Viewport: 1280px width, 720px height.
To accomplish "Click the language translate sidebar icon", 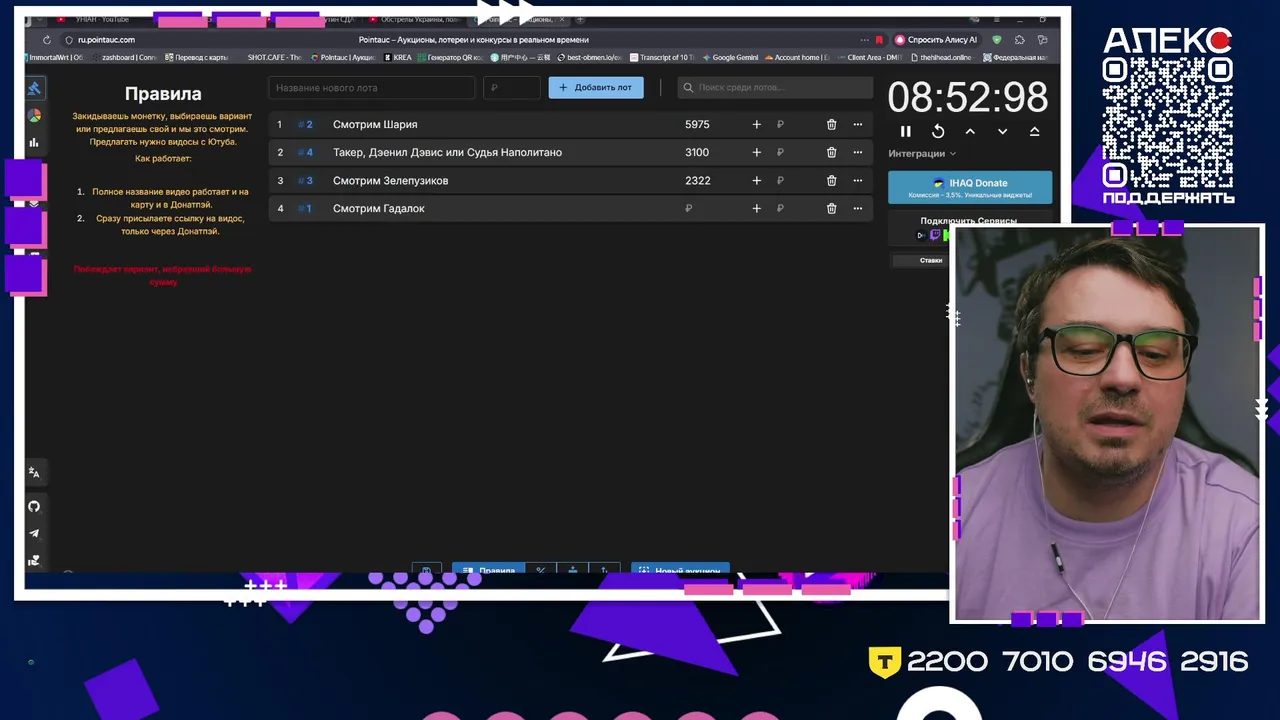I will tap(34, 472).
